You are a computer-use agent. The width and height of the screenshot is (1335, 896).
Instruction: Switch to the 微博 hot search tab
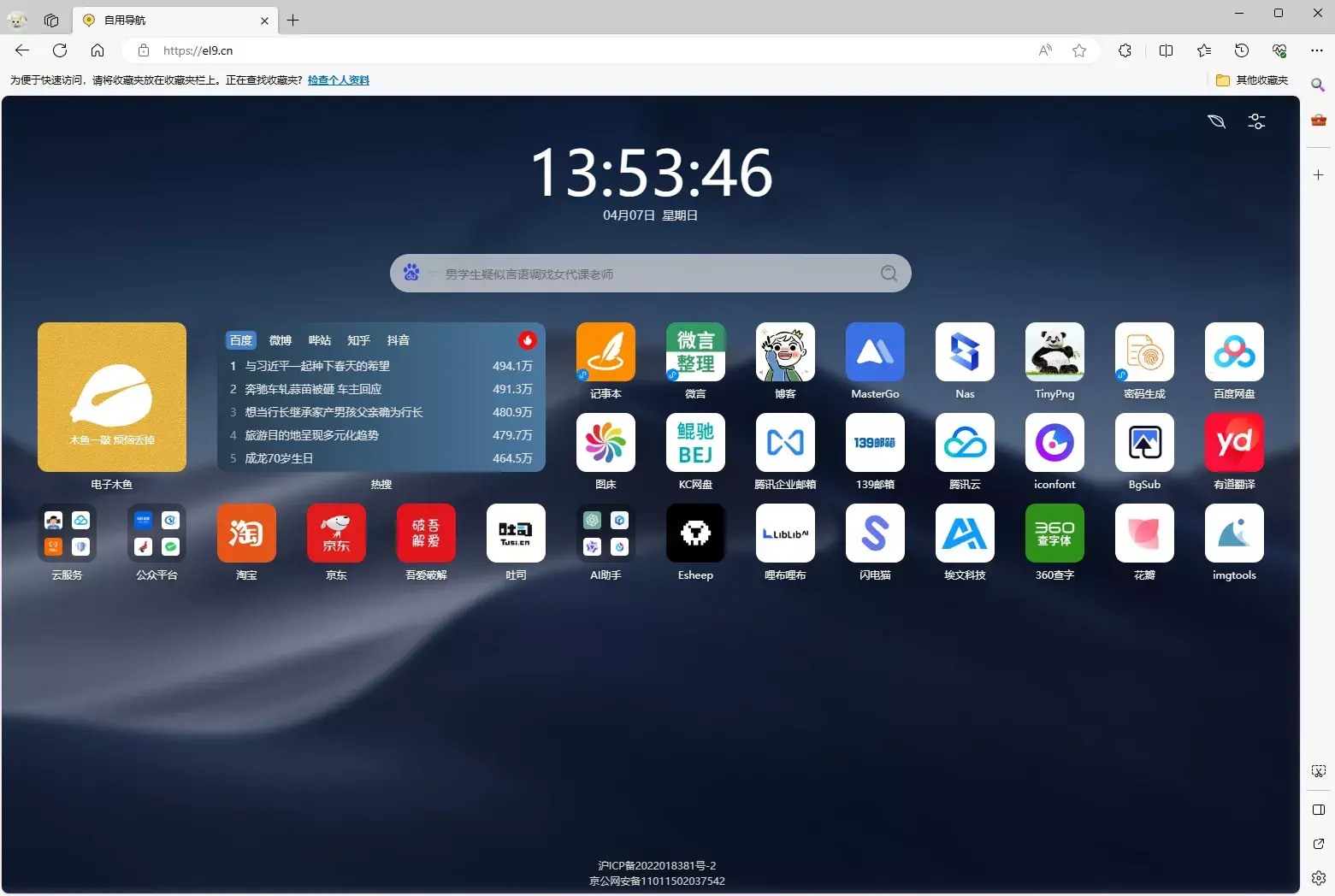[281, 340]
